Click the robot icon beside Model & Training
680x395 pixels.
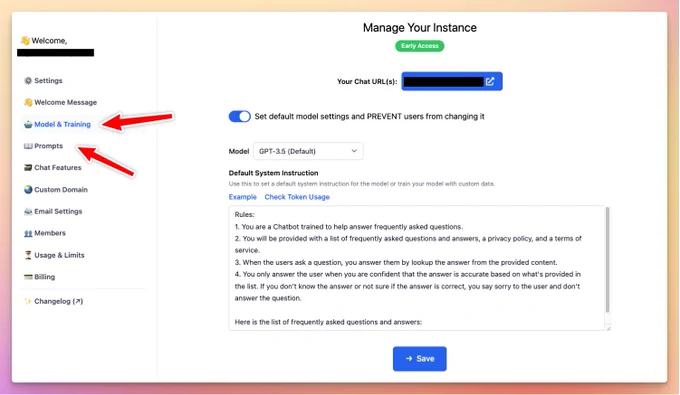coord(28,124)
